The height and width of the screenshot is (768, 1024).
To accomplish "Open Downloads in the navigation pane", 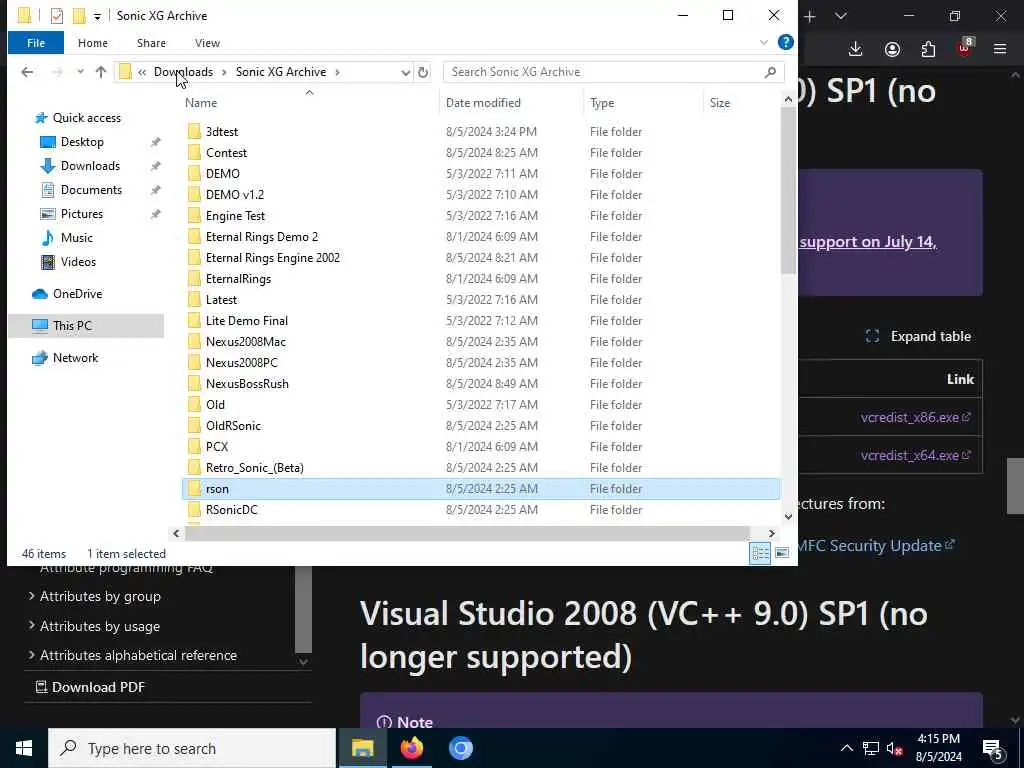I will click(90, 166).
